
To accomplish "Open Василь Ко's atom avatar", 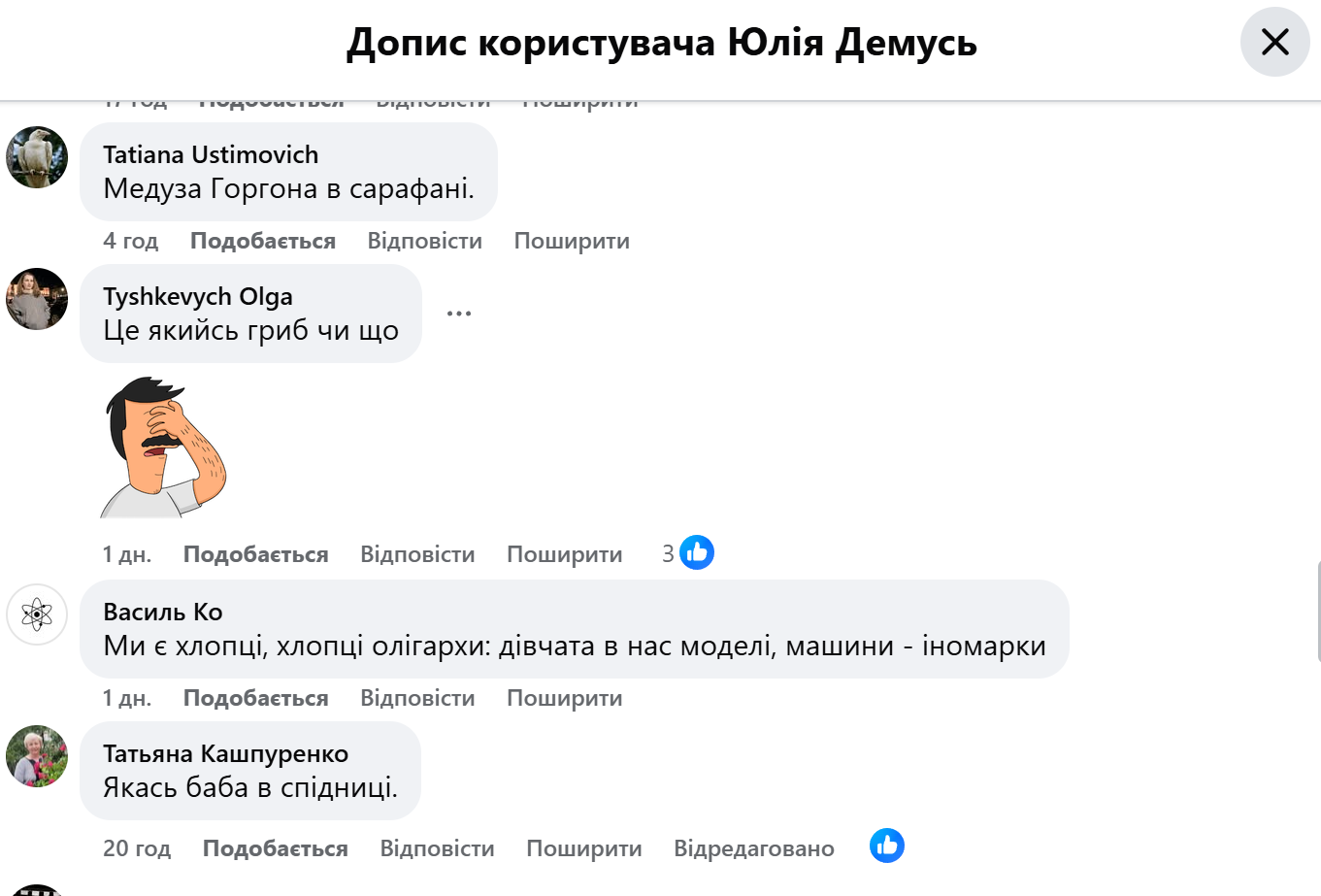I will (37, 614).
